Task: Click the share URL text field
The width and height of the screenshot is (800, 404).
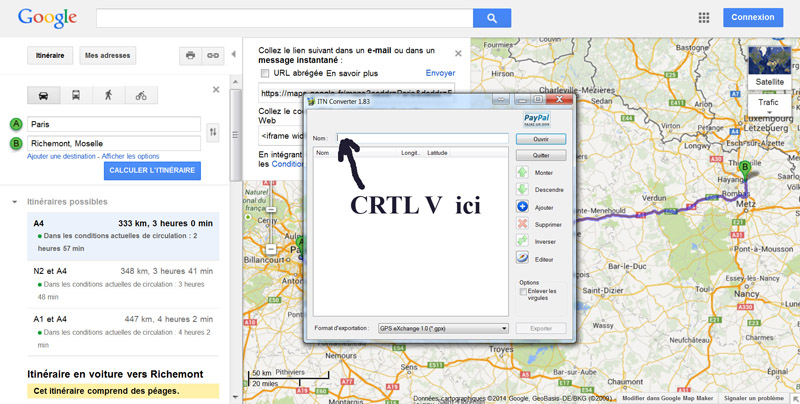Action: 356,94
